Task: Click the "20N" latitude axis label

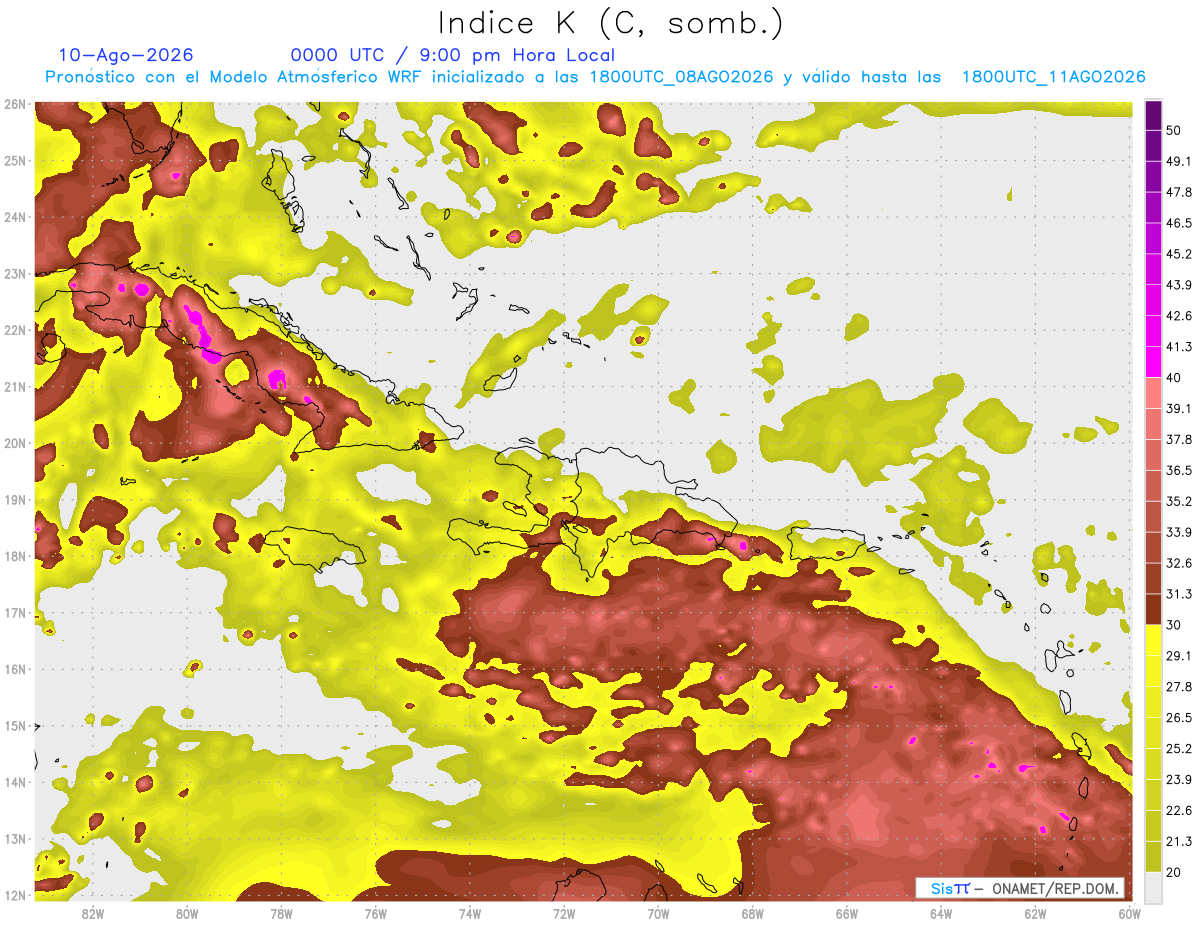Action: click(15, 443)
